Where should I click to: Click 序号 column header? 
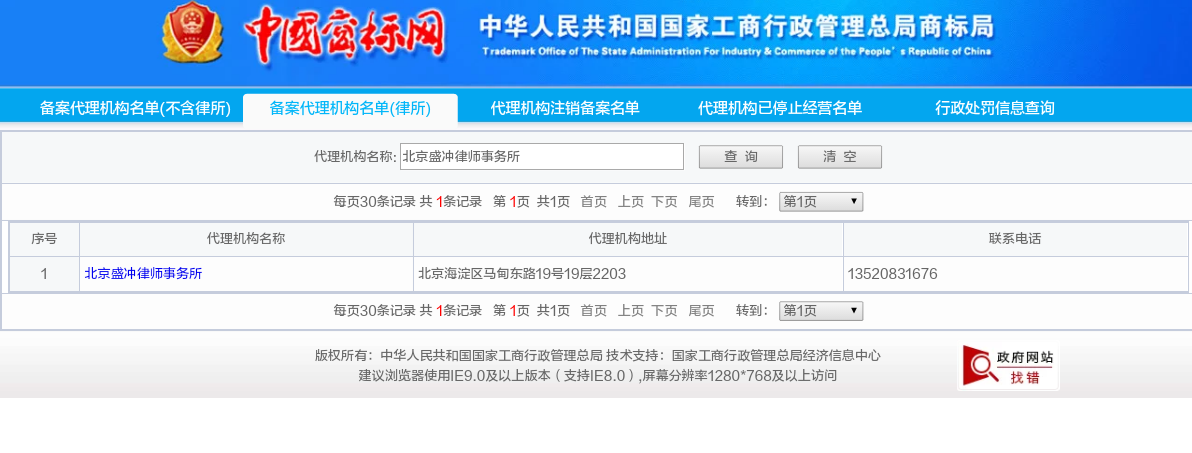coord(44,239)
